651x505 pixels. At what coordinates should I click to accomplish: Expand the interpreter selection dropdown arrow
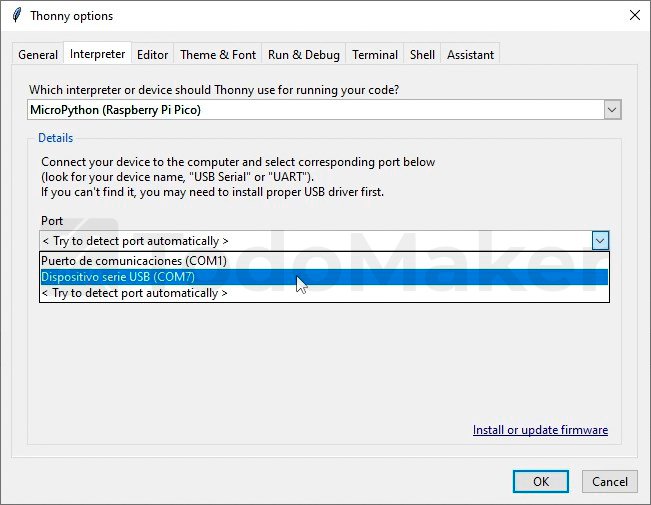coord(613,110)
